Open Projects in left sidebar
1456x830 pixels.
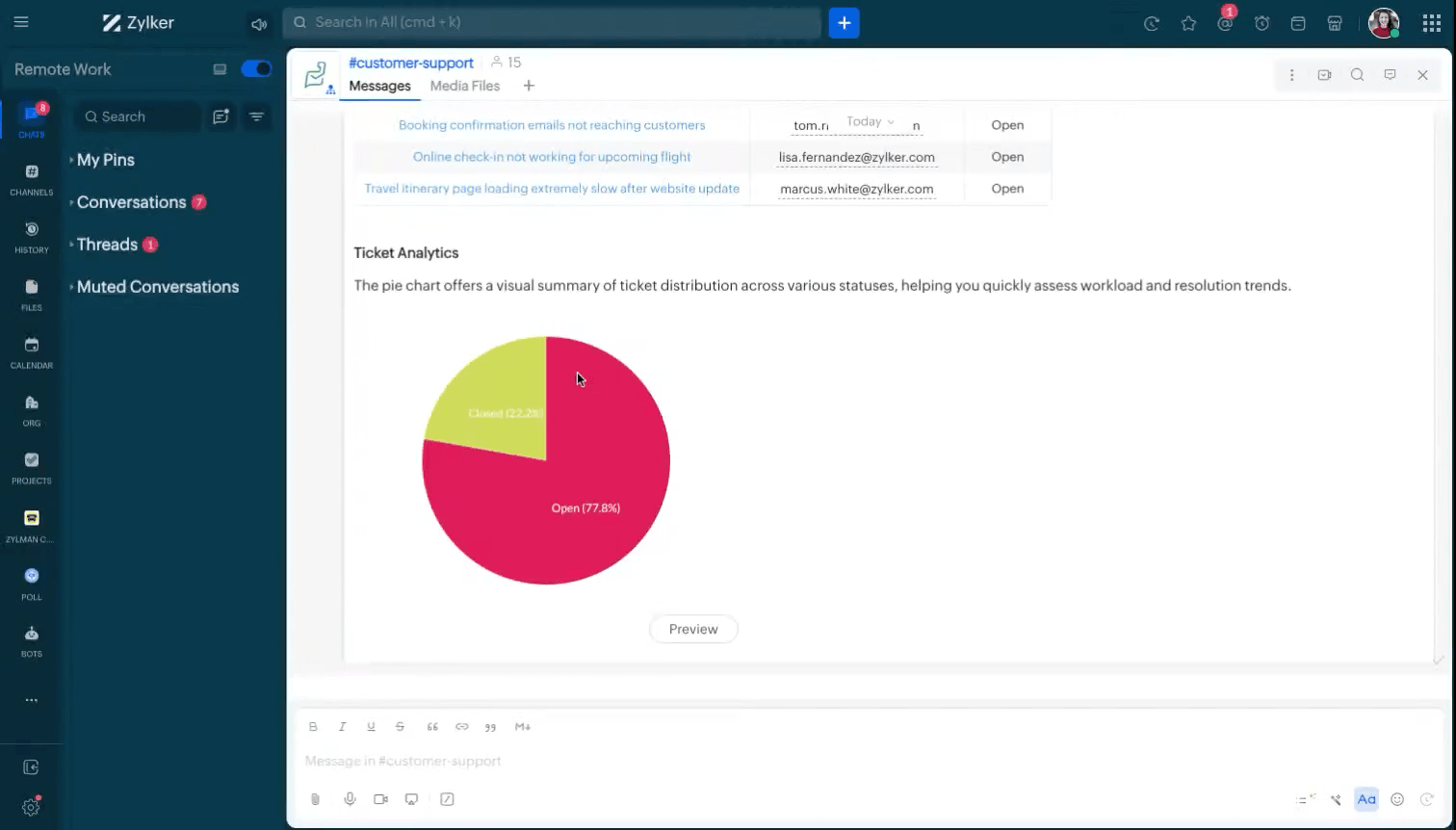click(x=32, y=468)
